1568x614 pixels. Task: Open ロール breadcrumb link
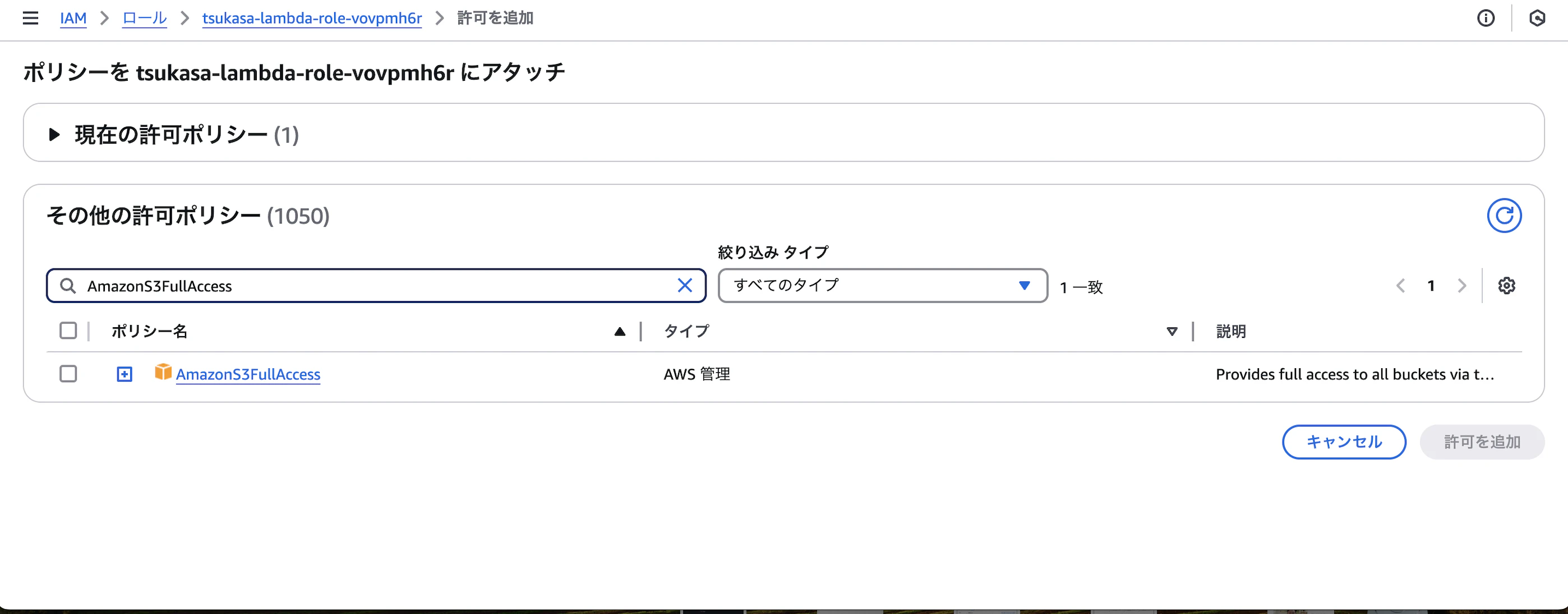click(x=144, y=19)
